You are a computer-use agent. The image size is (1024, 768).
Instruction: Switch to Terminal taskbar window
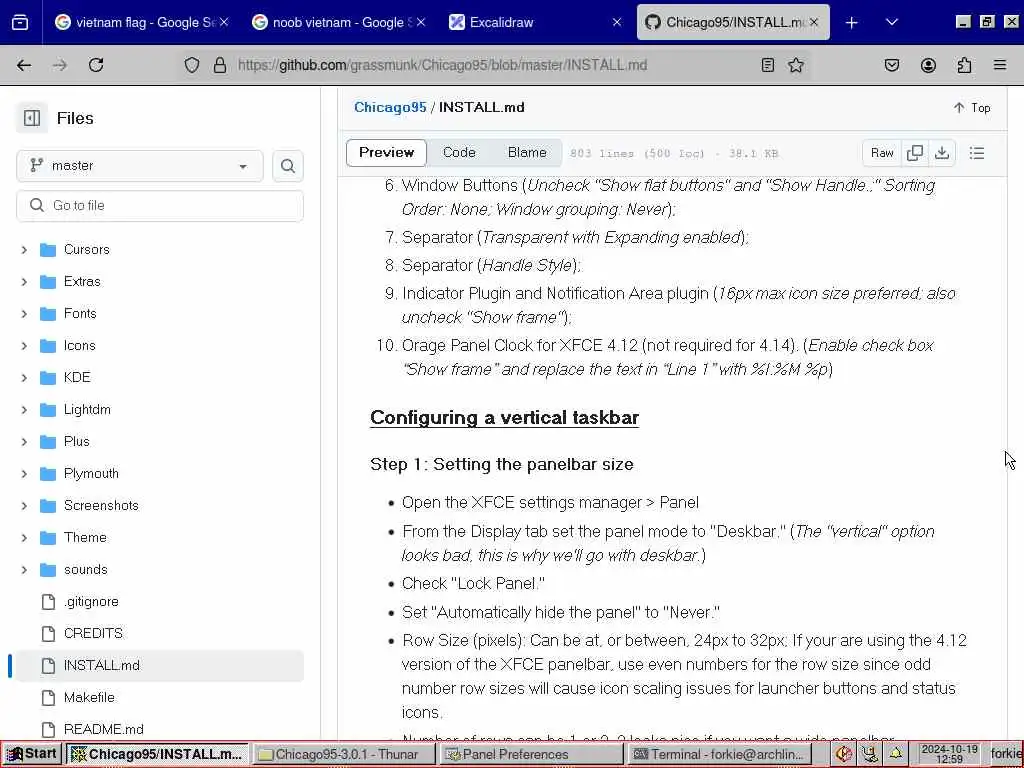pyautogui.click(x=718, y=754)
